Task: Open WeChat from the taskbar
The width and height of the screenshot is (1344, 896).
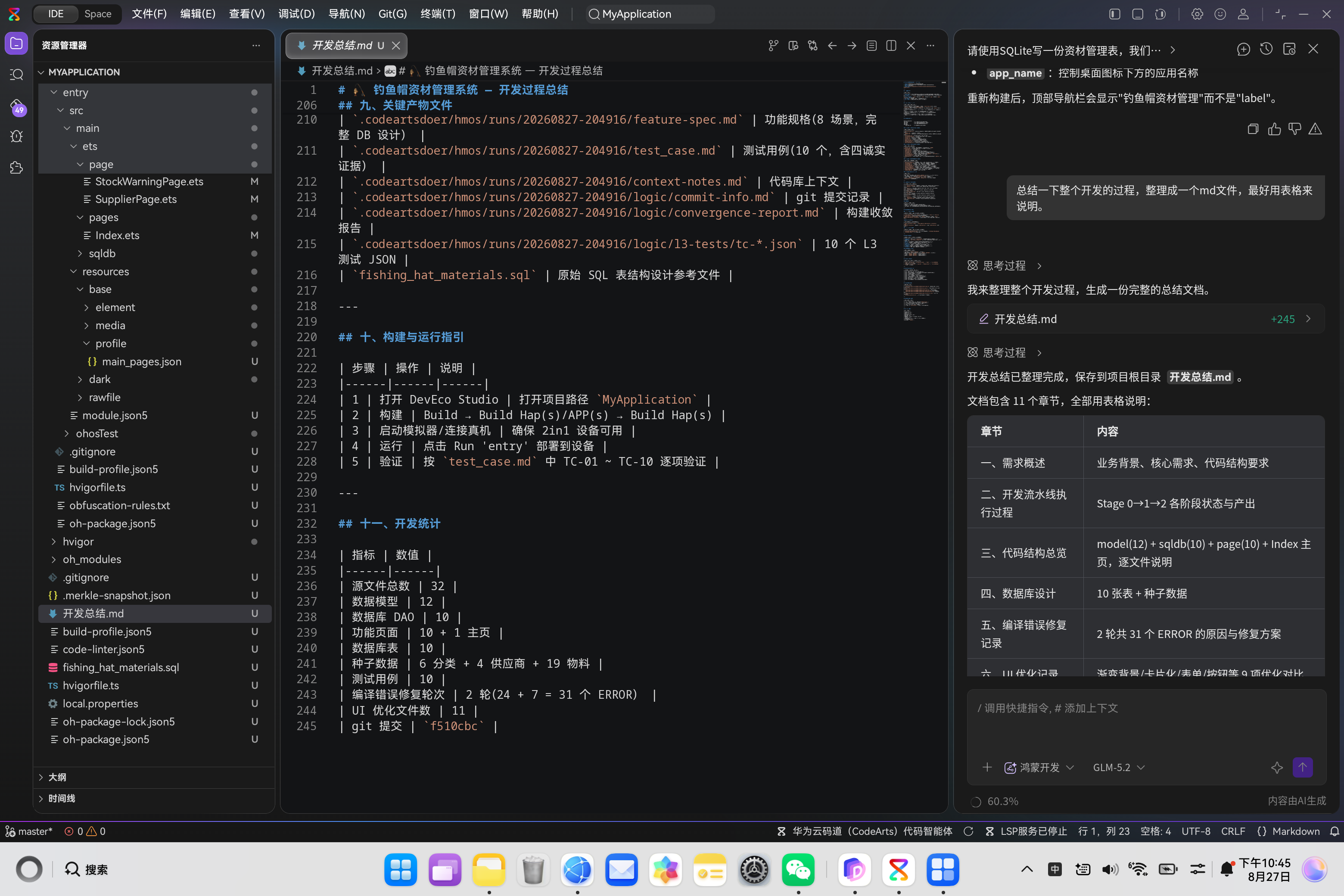Action: [x=798, y=870]
